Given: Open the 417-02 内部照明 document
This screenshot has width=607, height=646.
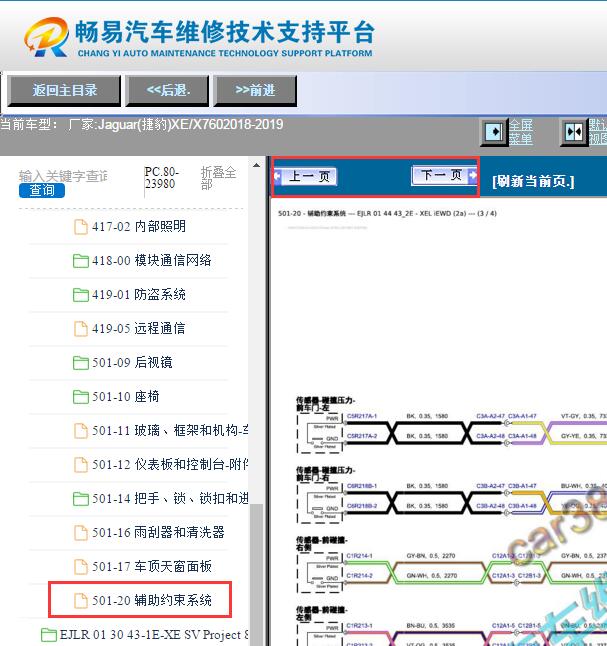Looking at the screenshot, I should click(x=138, y=226).
